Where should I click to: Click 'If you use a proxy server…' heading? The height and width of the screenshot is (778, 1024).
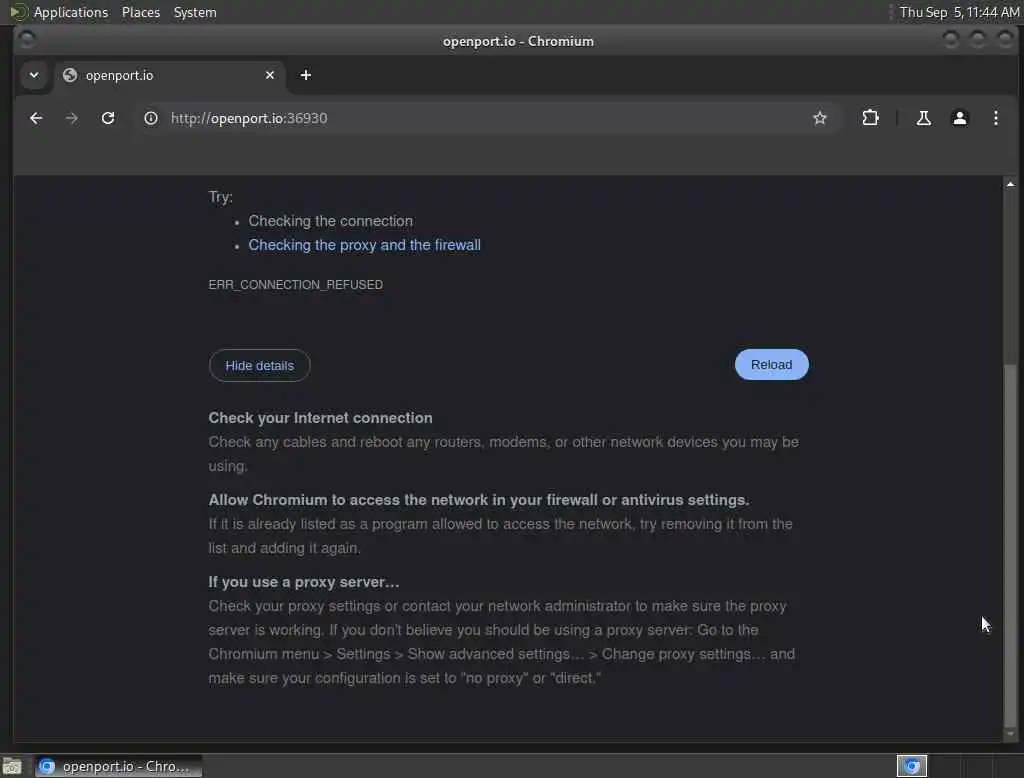pos(304,582)
